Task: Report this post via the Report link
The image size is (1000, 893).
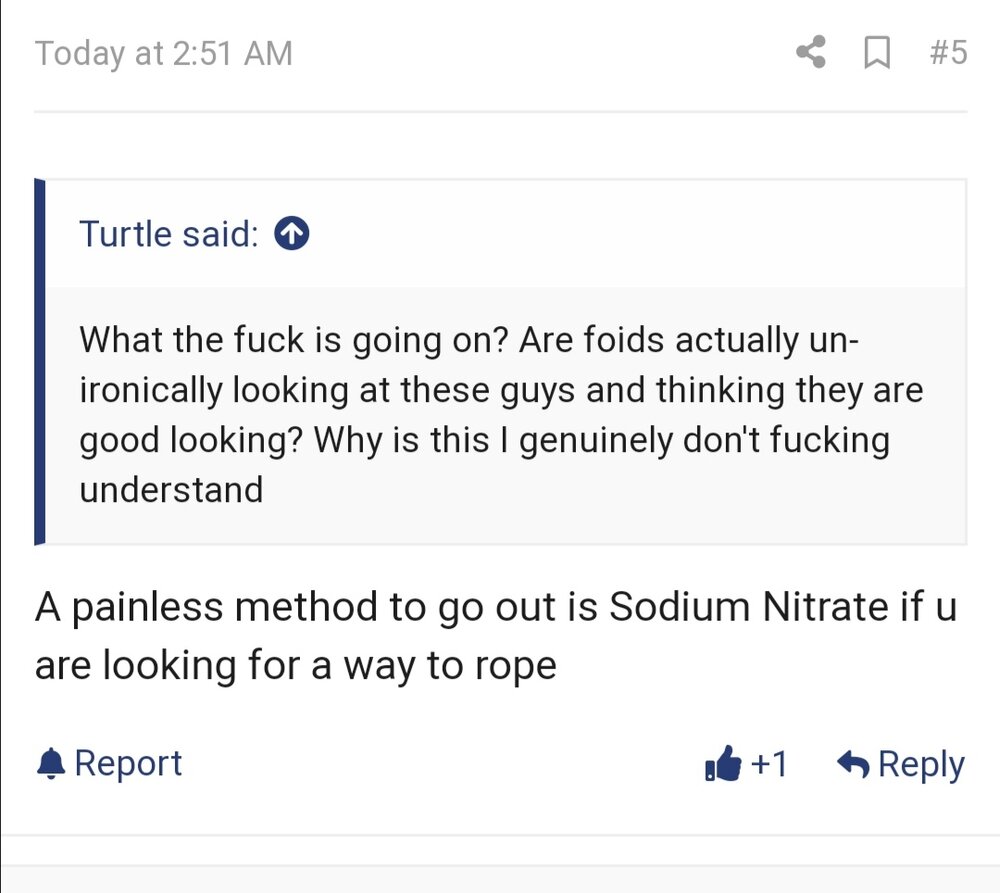Action: 128,763
